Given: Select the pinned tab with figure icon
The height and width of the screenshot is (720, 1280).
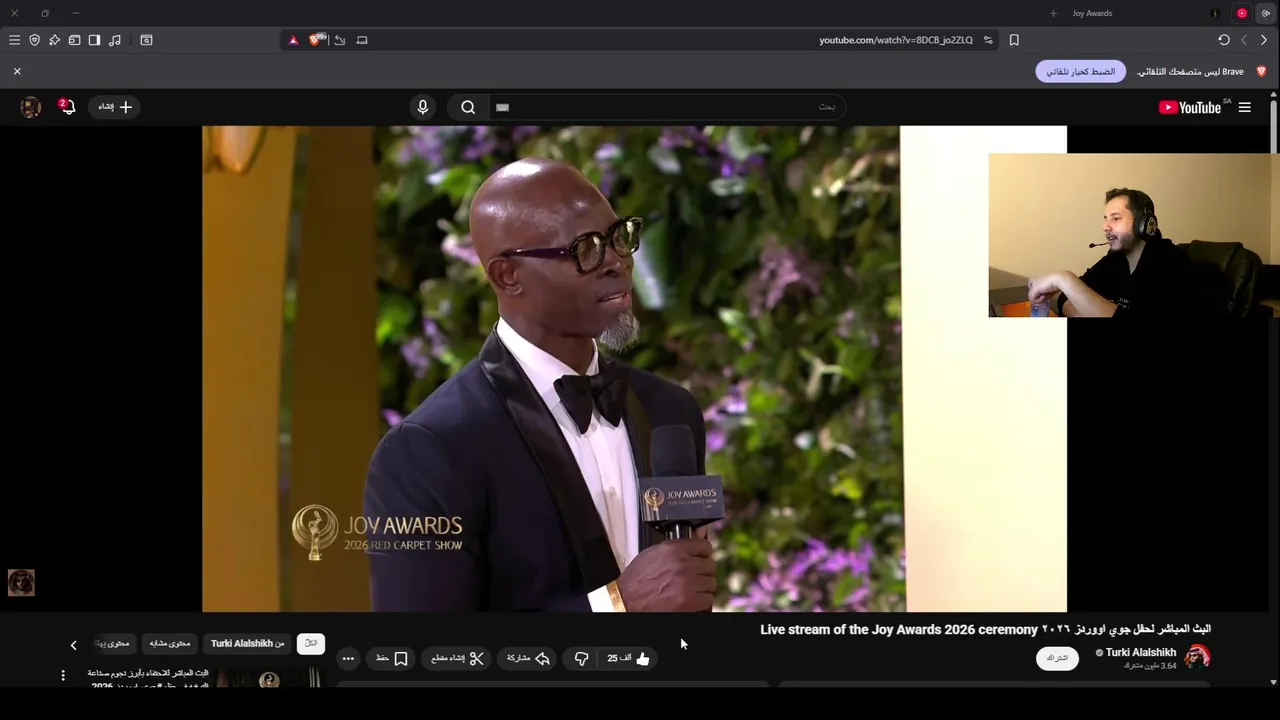Looking at the screenshot, I should click(1215, 13).
